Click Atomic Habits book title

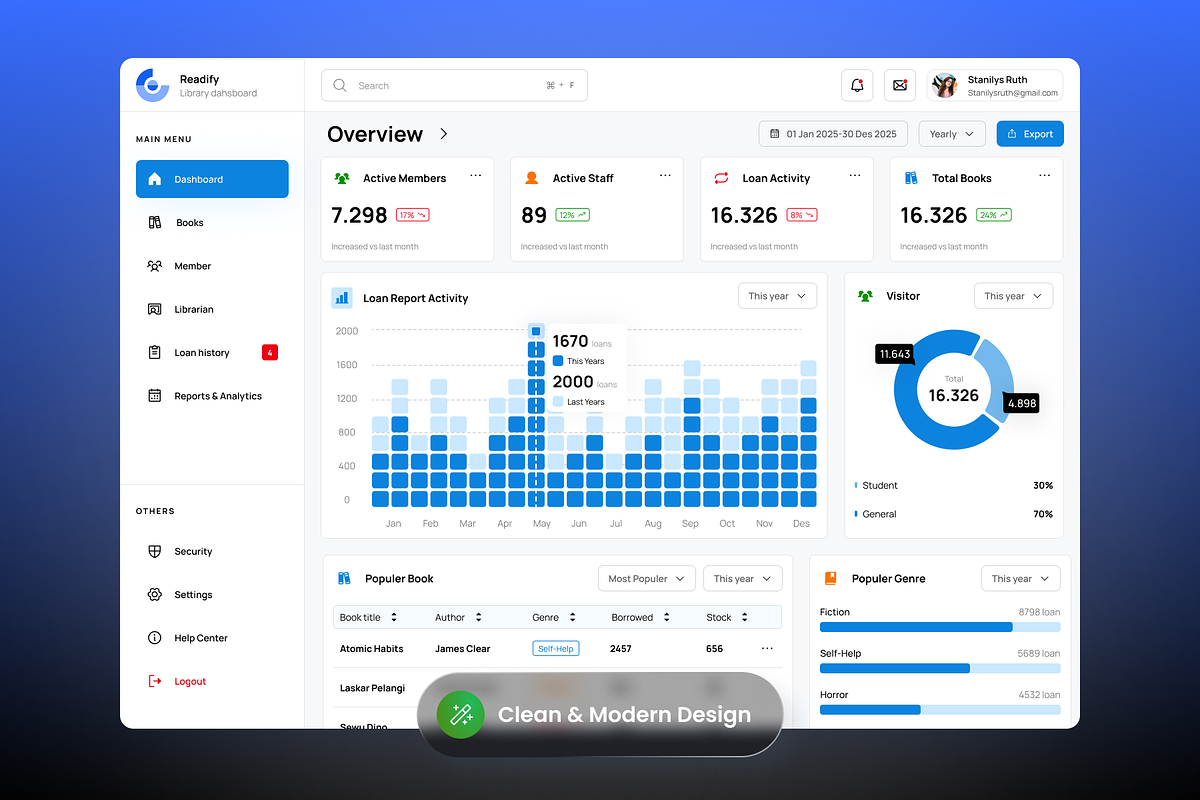point(372,649)
